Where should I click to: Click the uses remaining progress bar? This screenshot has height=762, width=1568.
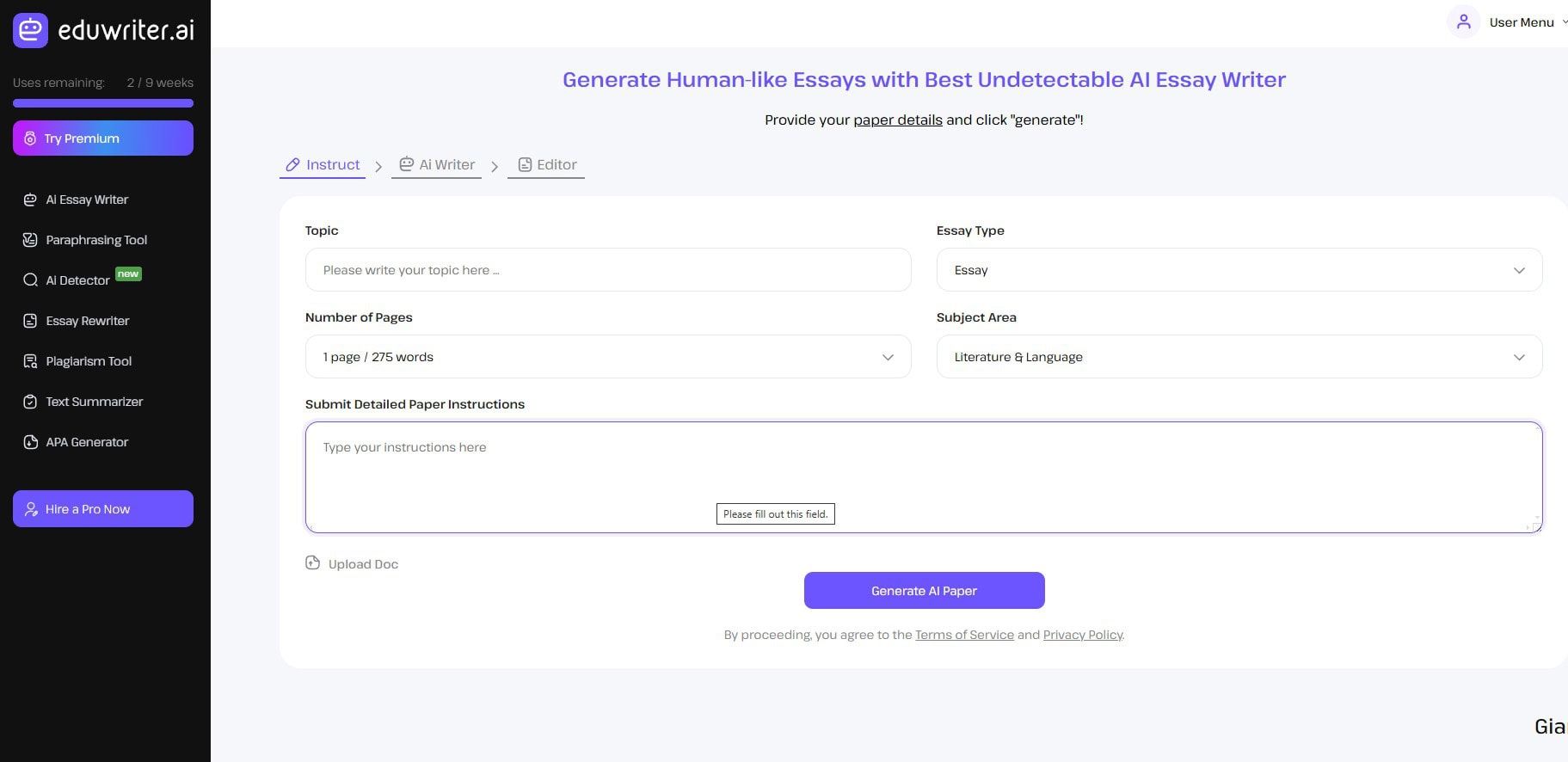pyautogui.click(x=103, y=103)
